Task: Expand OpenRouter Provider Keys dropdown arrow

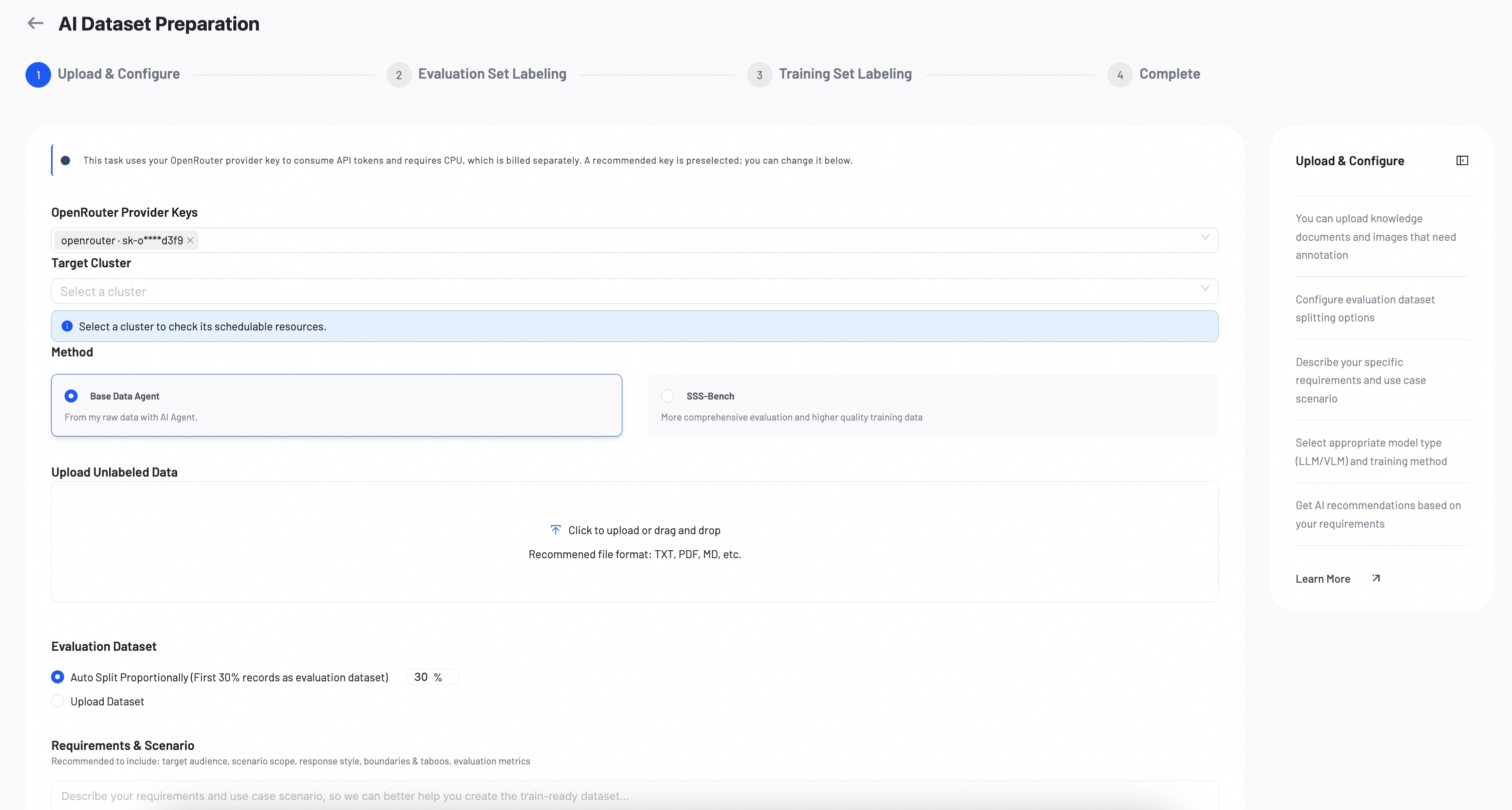Action: pos(1205,237)
